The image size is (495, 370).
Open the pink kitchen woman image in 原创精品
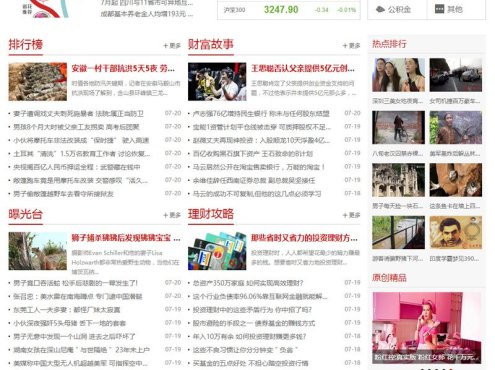point(427,328)
